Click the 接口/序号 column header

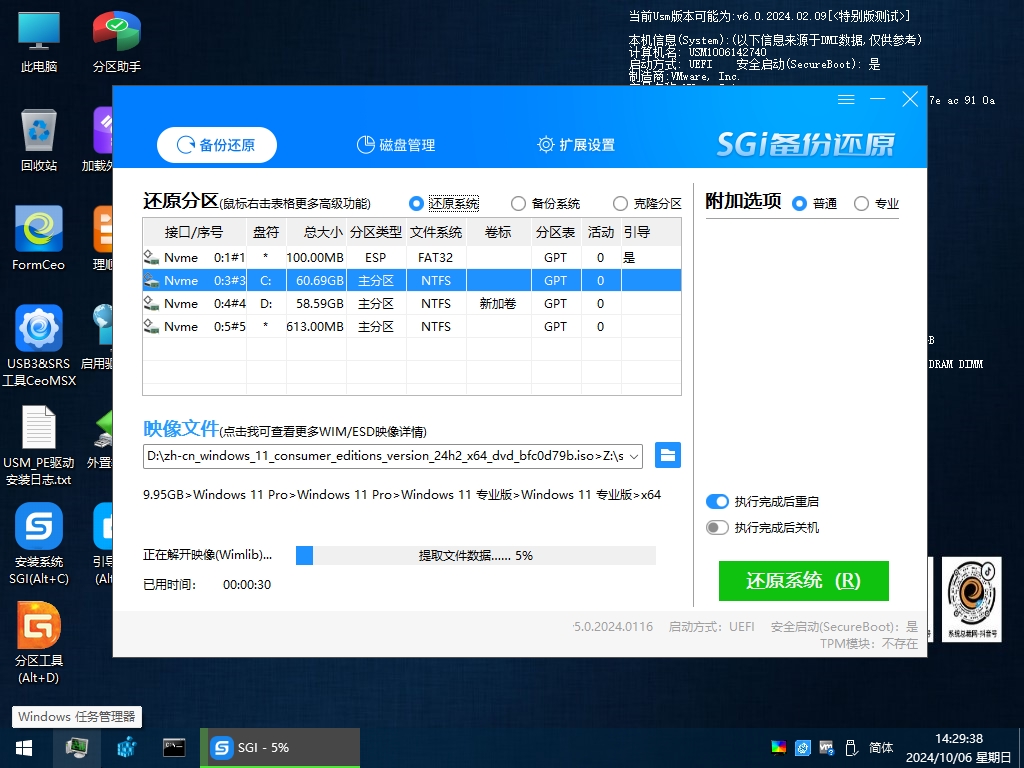pos(194,232)
